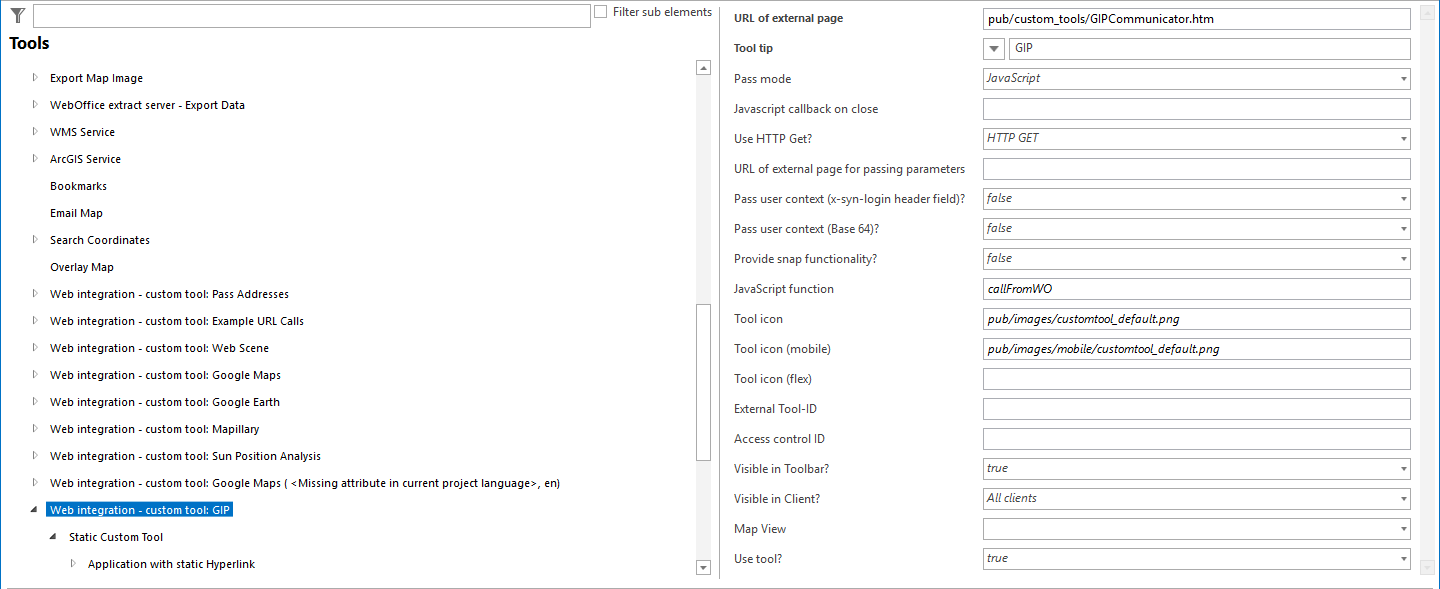The width and height of the screenshot is (1440, 589).
Task: Open the Provide snap functionality? dropdown
Action: pyautogui.click(x=1400, y=258)
